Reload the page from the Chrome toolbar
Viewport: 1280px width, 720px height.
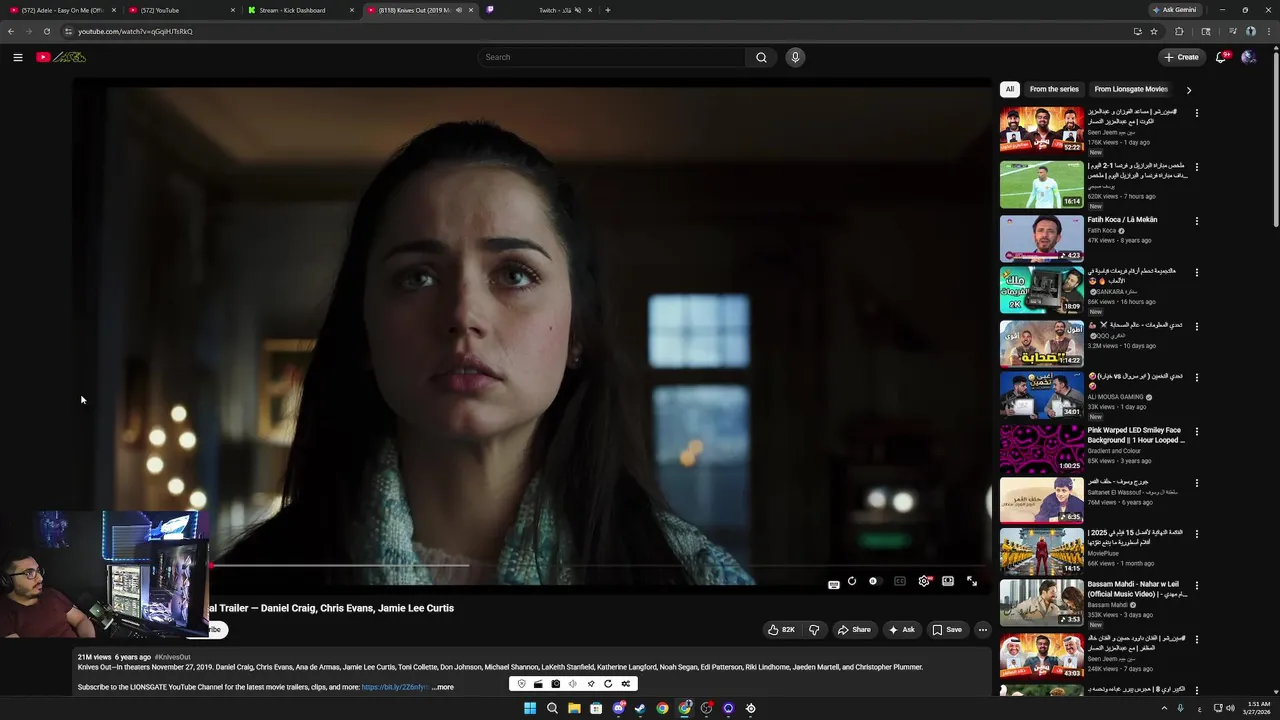(x=46, y=31)
